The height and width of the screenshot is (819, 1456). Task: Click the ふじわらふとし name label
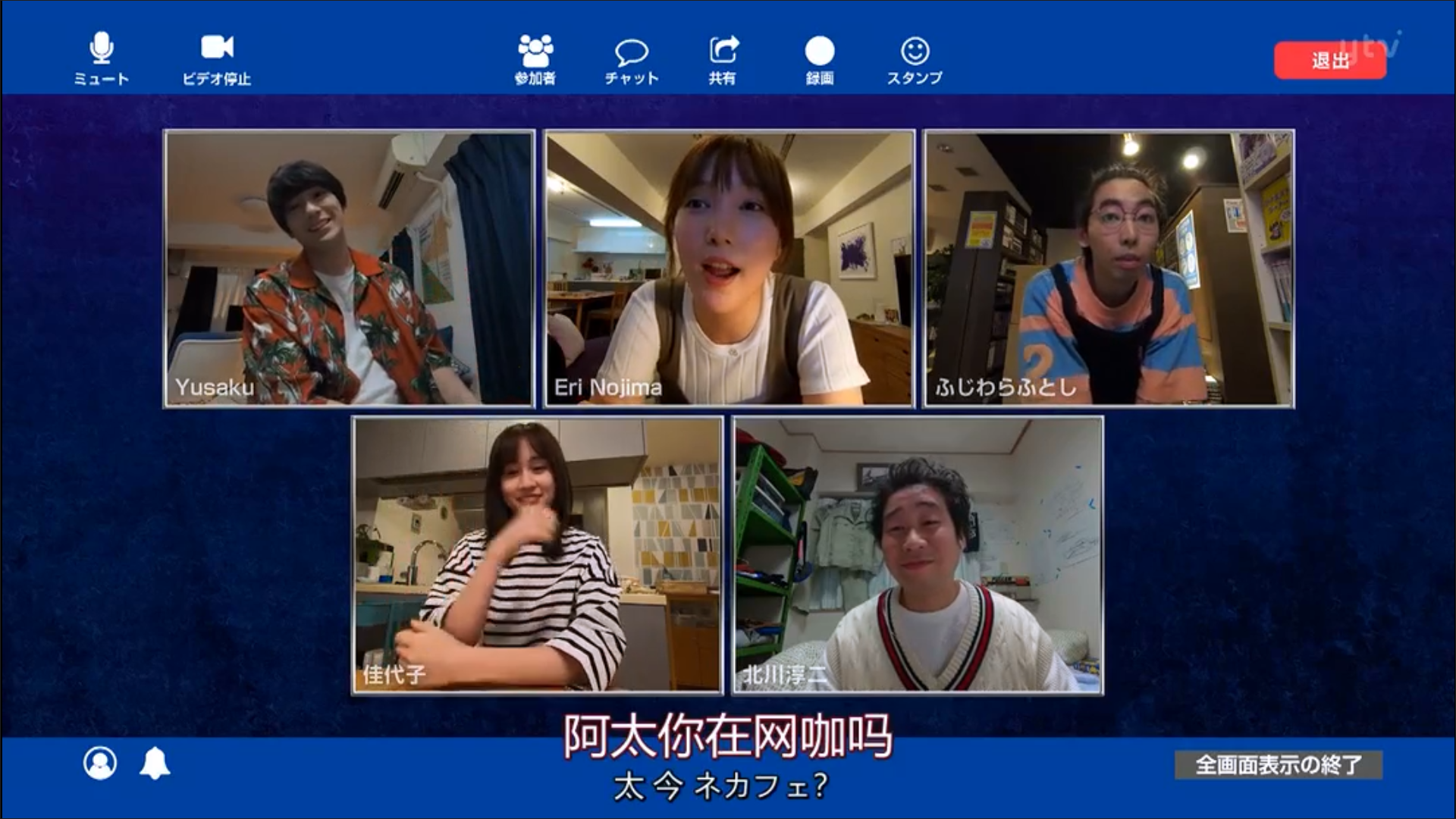click(1006, 388)
